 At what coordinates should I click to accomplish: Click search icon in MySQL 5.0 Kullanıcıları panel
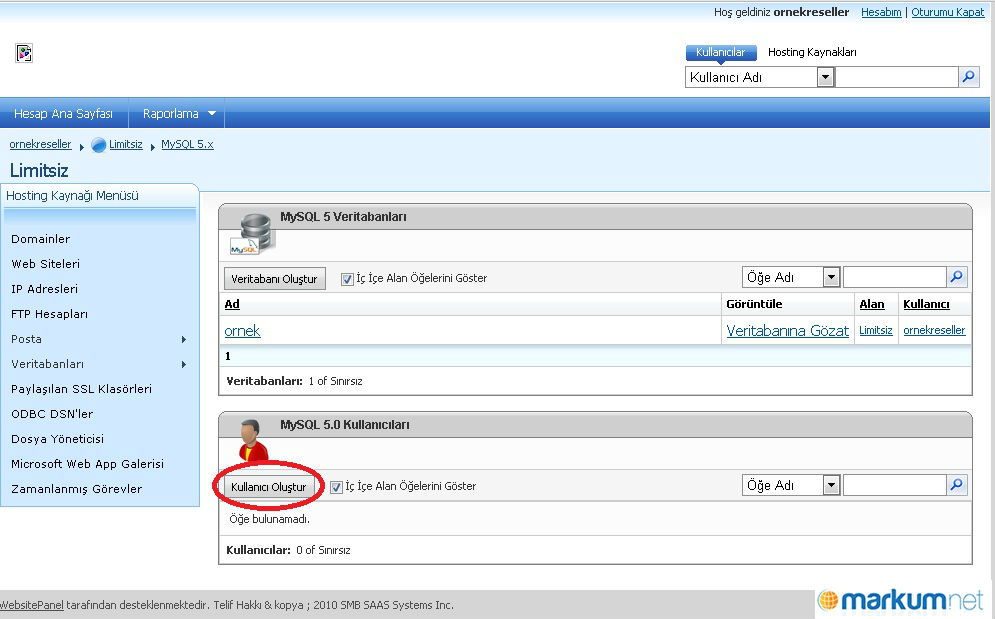(957, 485)
